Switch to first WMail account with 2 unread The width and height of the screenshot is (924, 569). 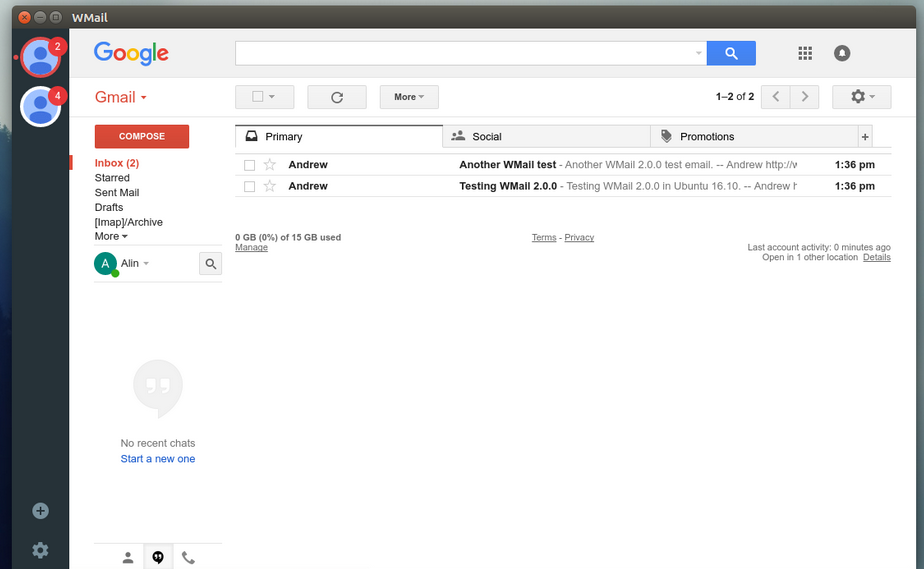pyautogui.click(x=40, y=58)
